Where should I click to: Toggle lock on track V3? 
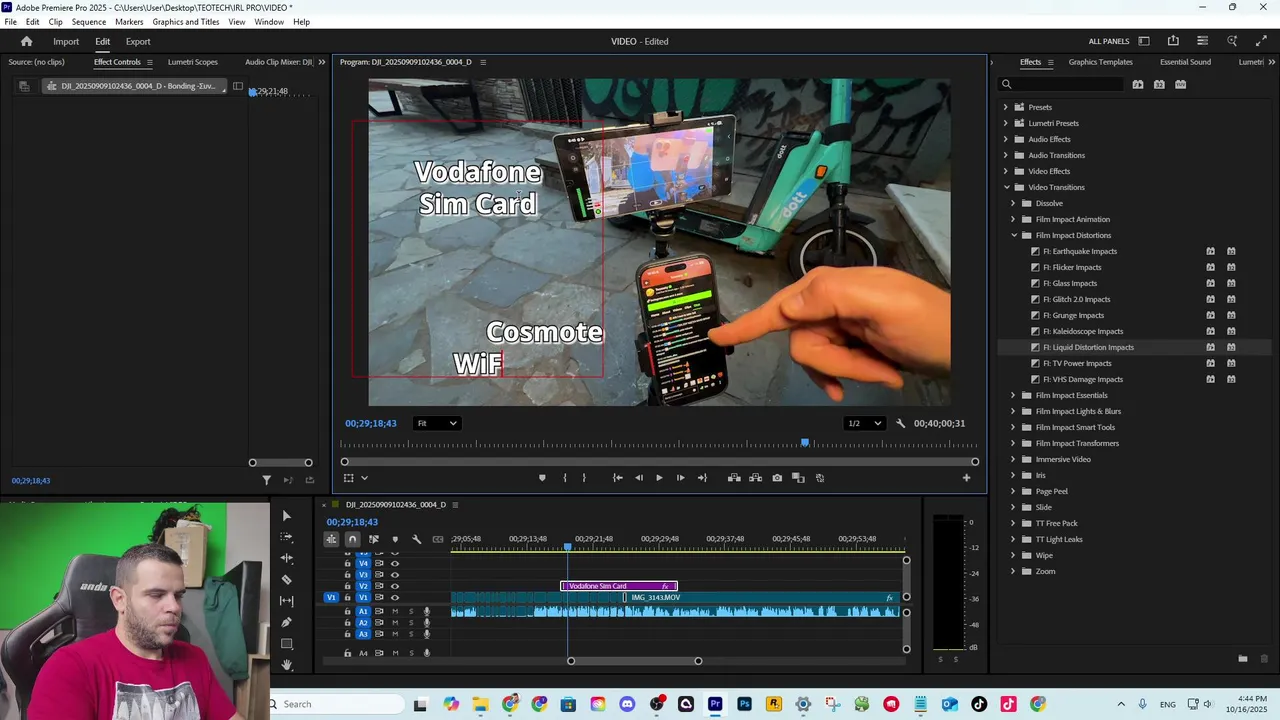tap(347, 575)
